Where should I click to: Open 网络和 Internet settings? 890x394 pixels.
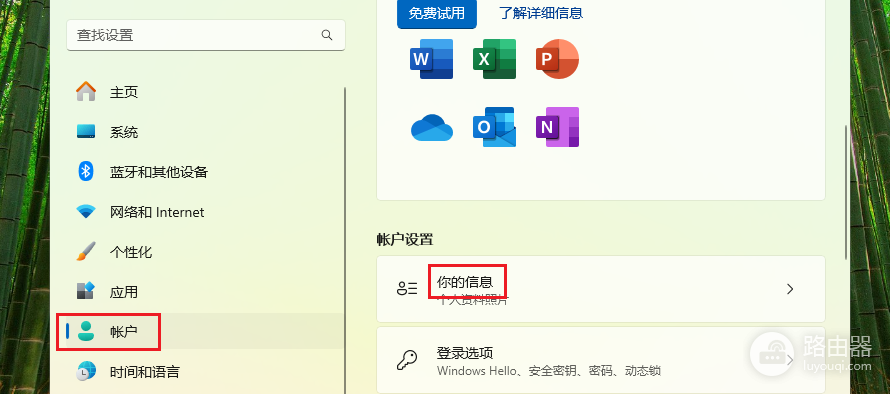coord(205,212)
